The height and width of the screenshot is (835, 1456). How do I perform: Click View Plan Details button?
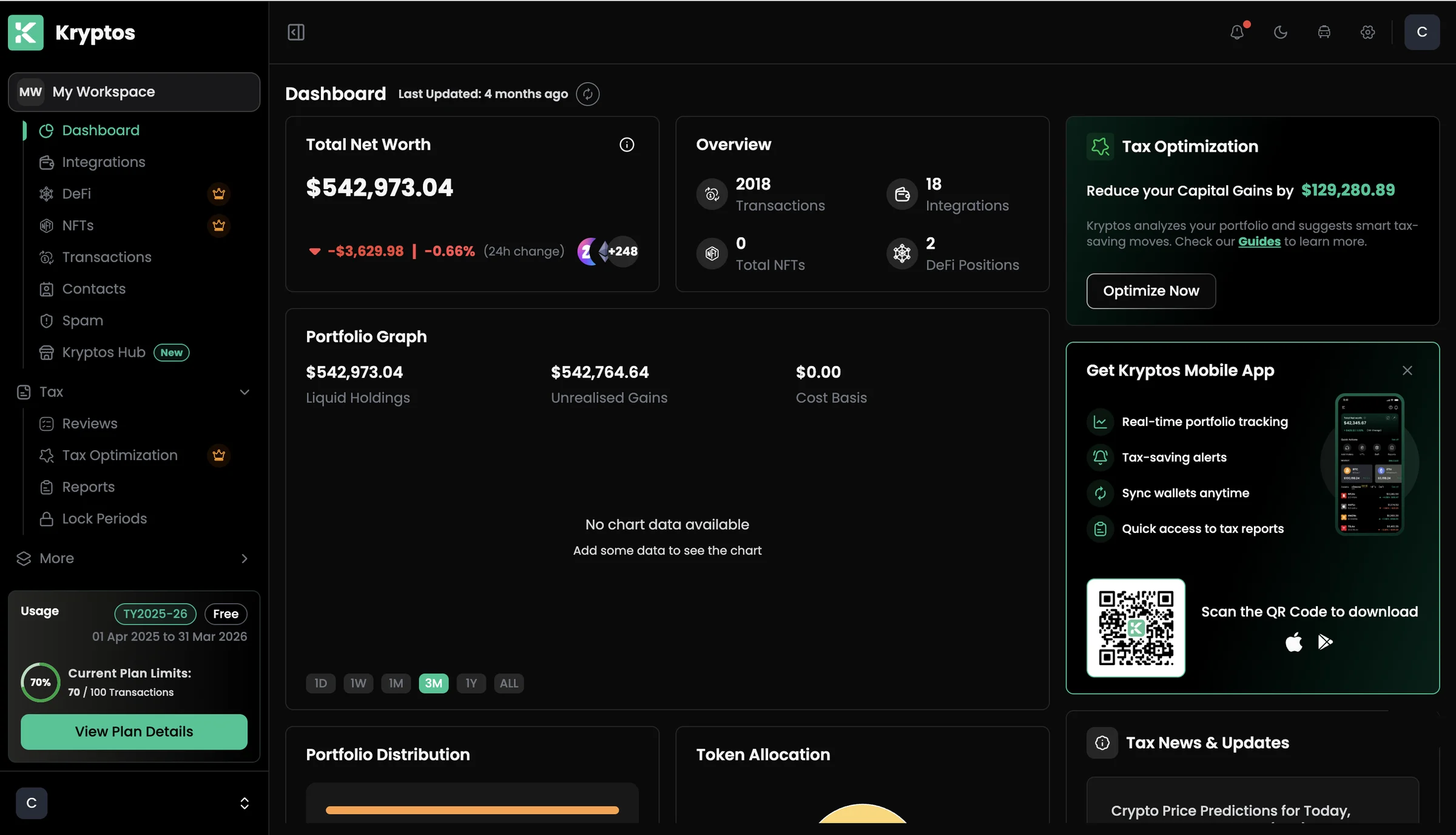tap(134, 732)
